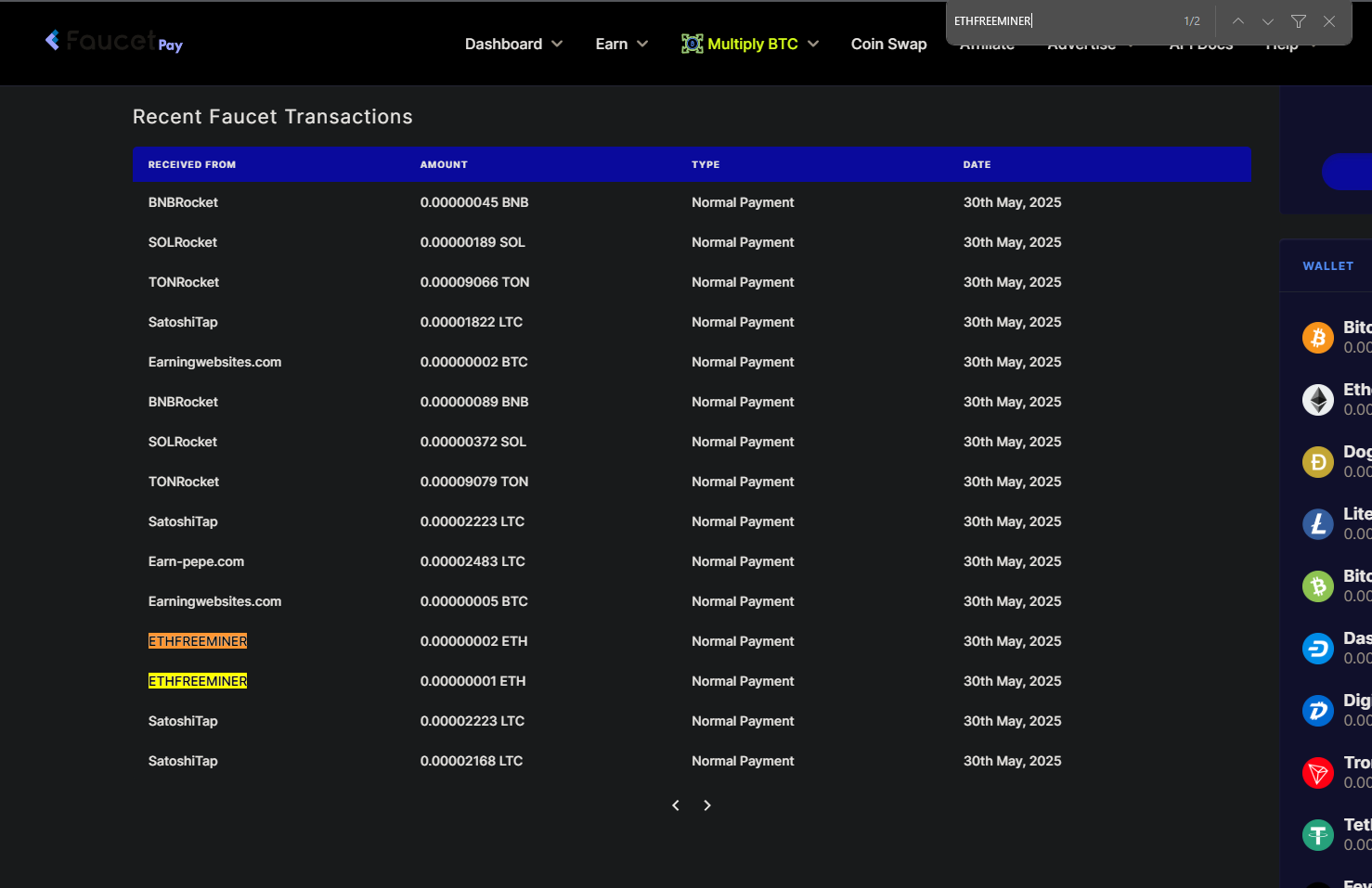Click amount 0.00009079 TON

(474, 482)
